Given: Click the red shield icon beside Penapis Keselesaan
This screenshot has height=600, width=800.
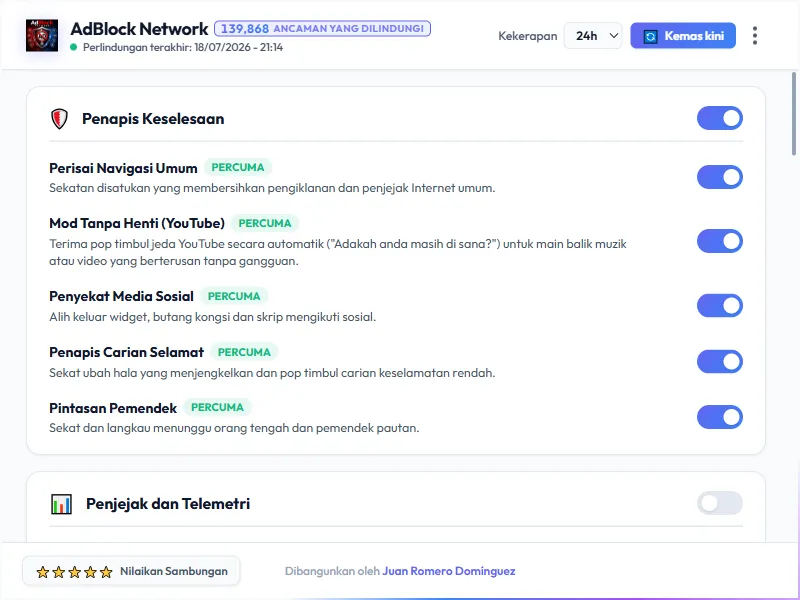Looking at the screenshot, I should (59, 119).
